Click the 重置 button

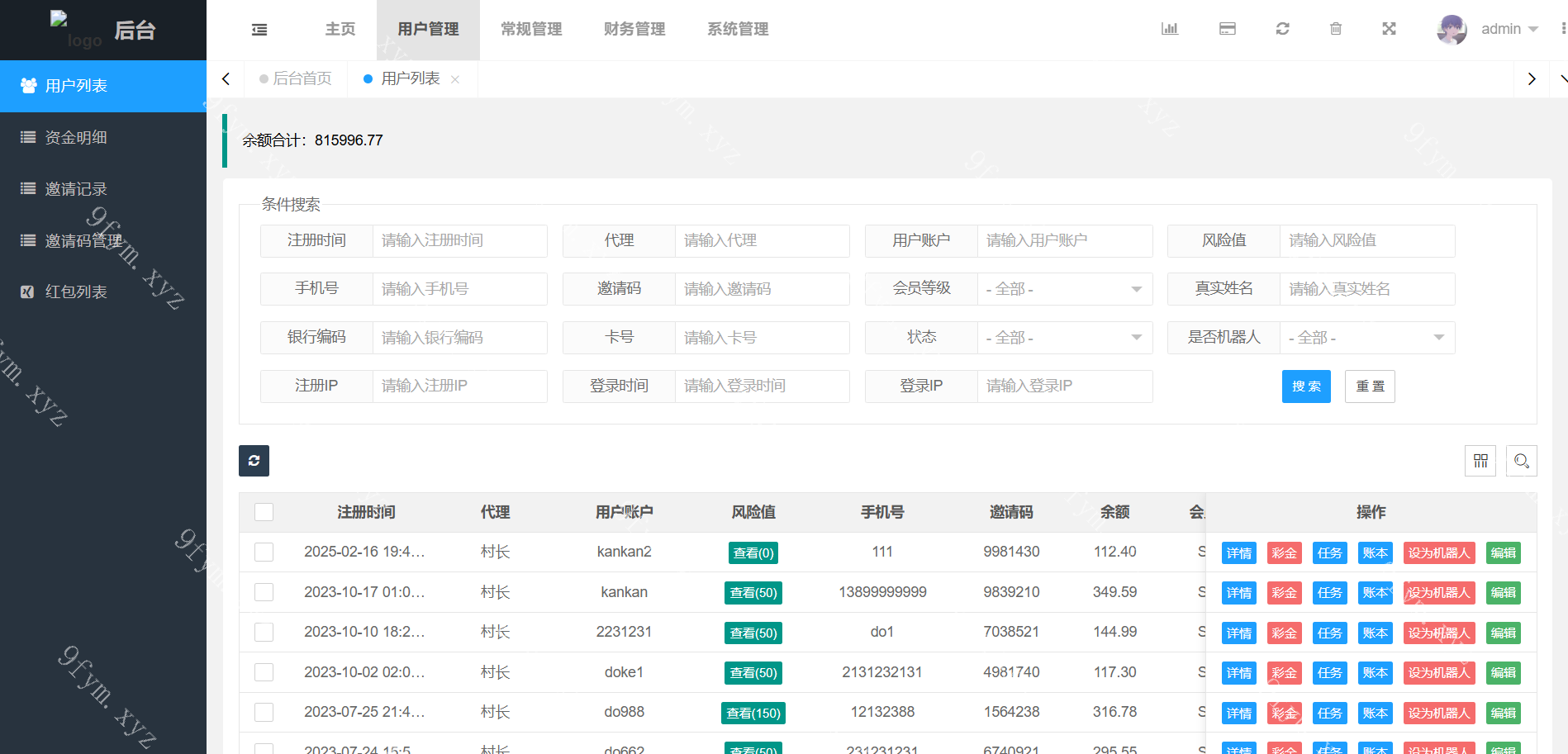[x=1371, y=386]
